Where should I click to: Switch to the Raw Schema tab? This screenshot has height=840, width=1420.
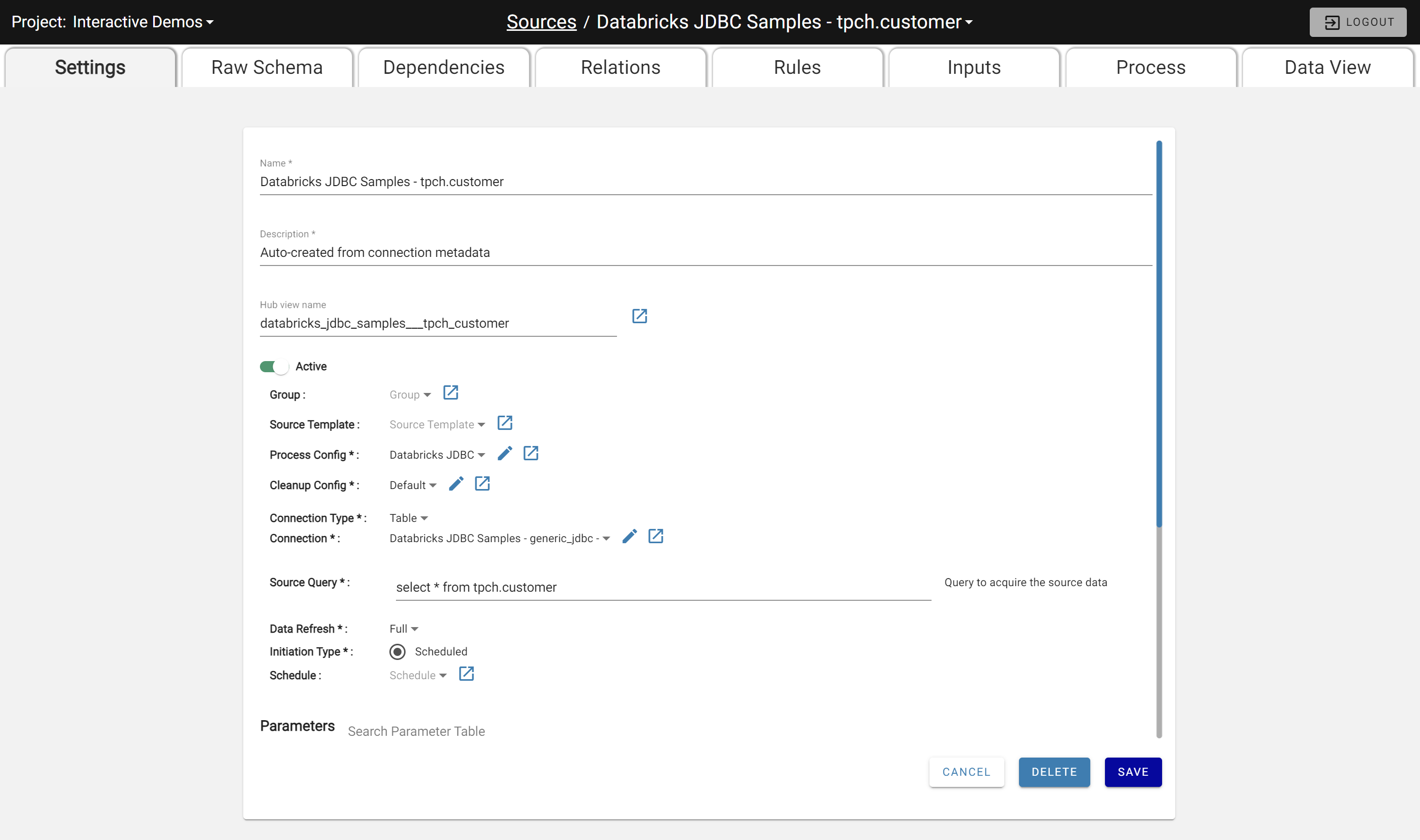tap(267, 67)
